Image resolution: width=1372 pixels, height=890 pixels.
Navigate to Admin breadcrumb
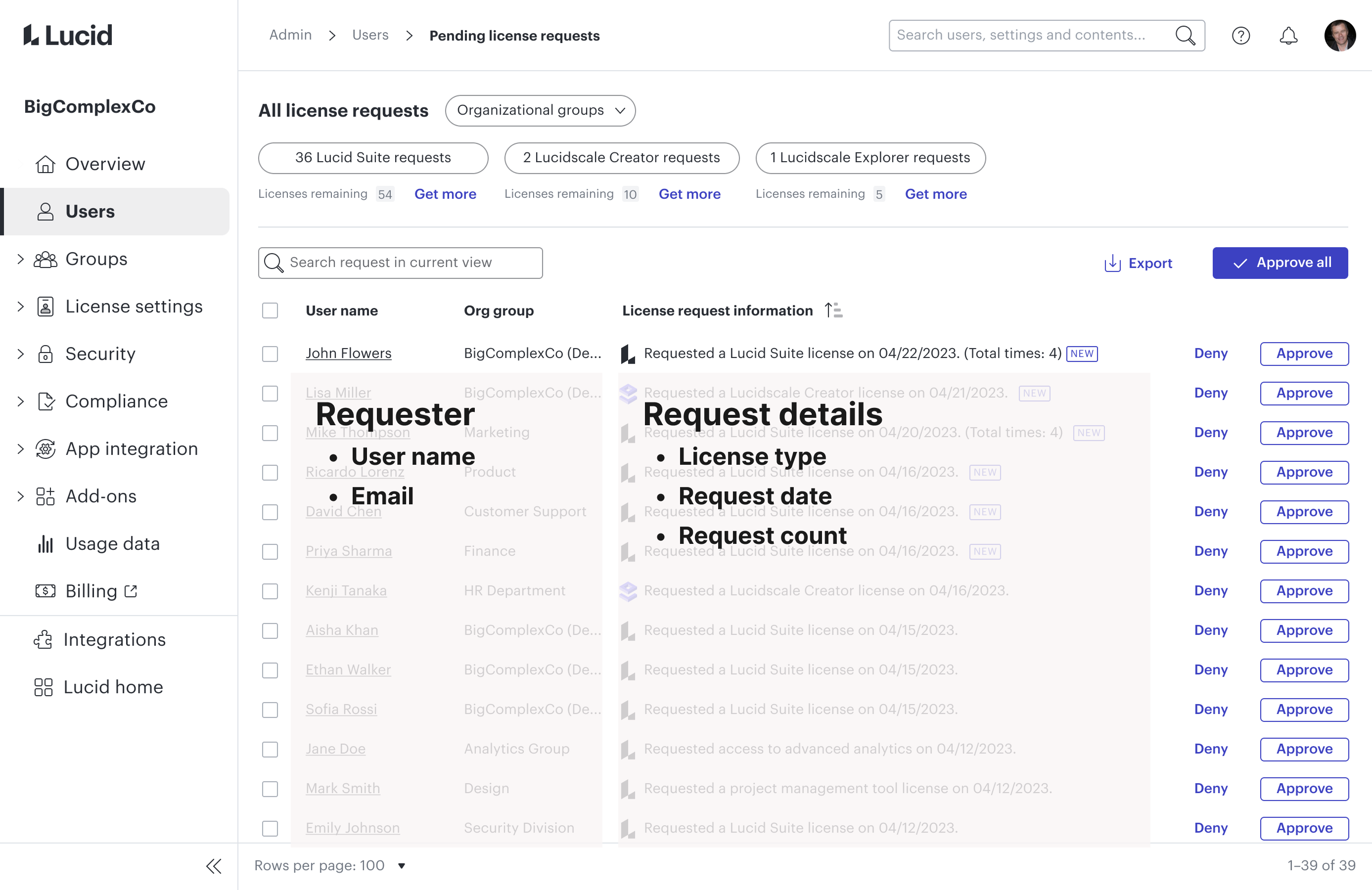(x=290, y=35)
